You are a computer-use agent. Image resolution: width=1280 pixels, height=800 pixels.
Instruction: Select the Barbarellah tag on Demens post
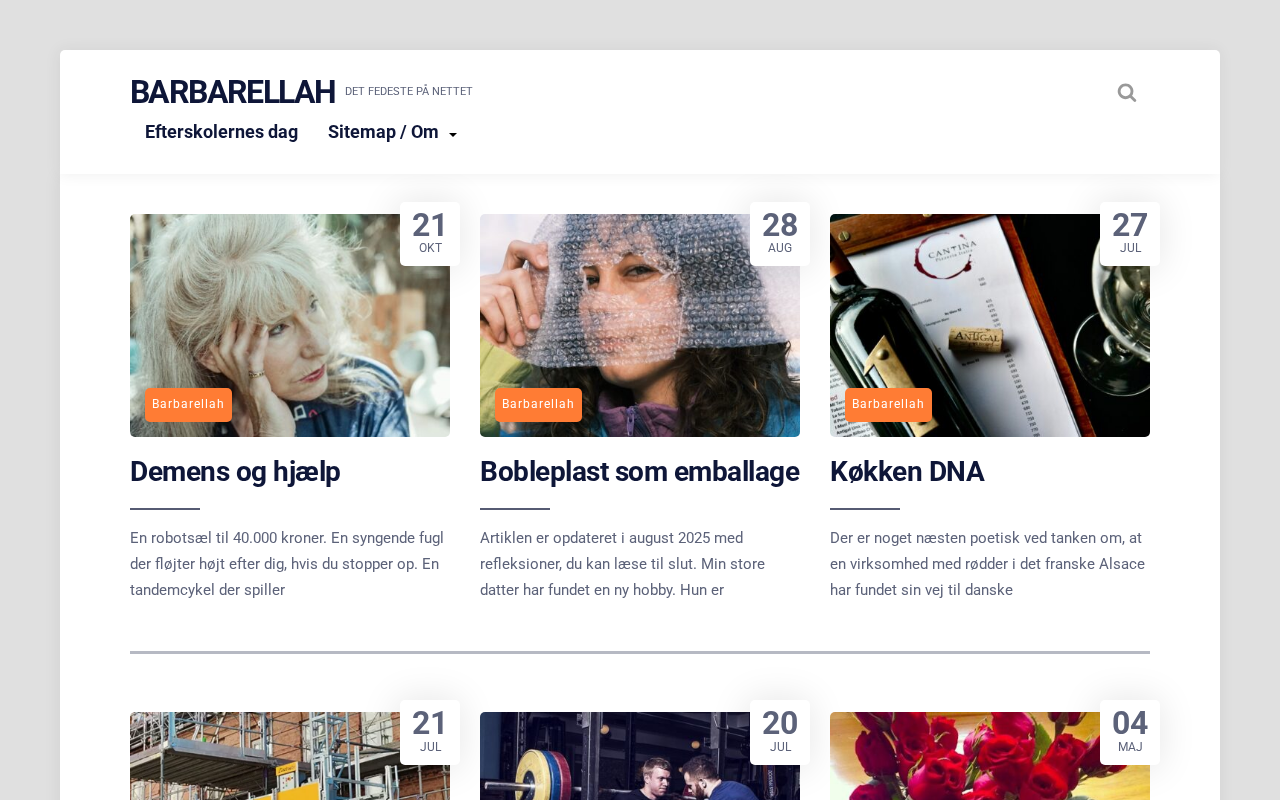188,405
